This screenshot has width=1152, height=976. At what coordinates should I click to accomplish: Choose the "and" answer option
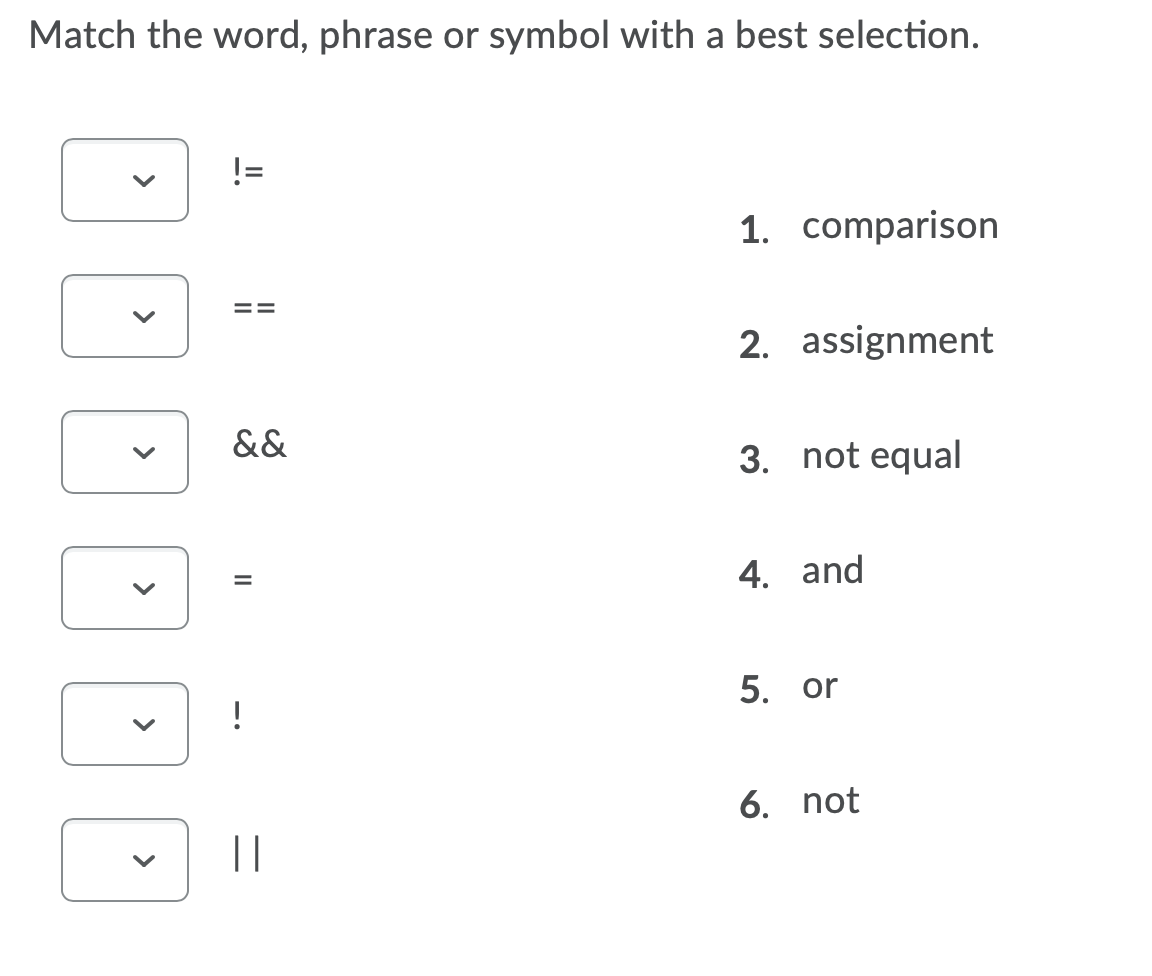point(832,571)
